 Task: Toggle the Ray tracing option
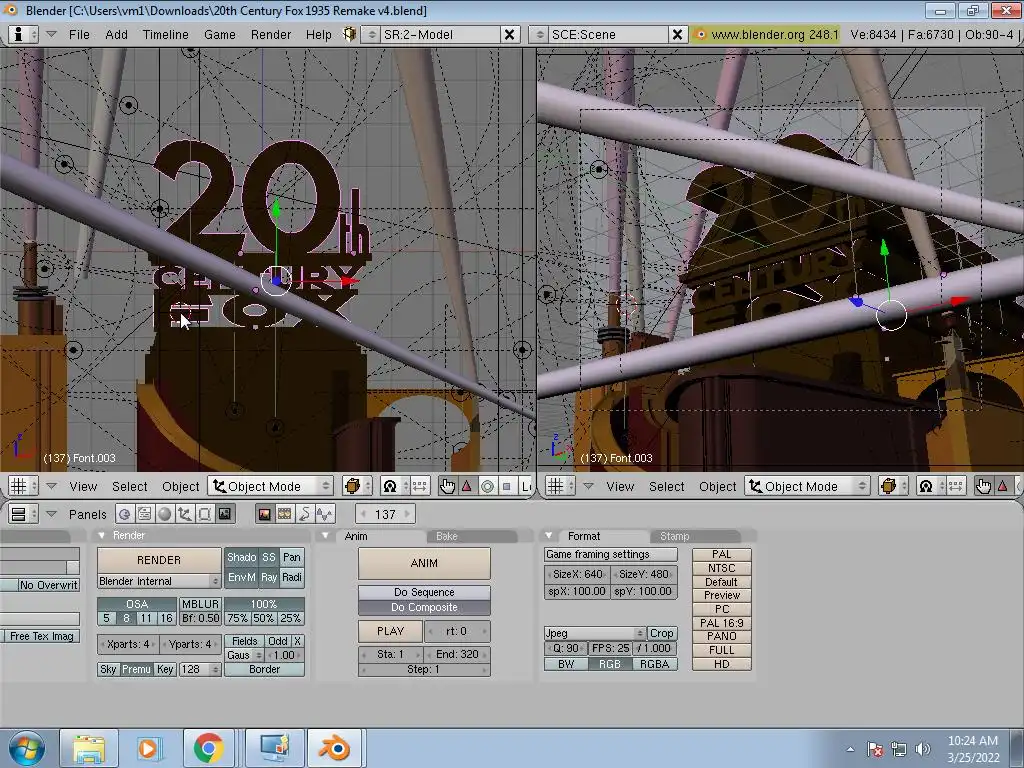[269, 577]
